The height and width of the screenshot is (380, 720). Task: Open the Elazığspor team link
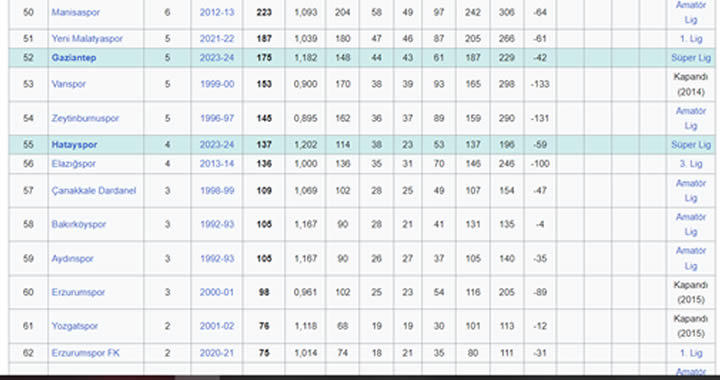[73, 164]
